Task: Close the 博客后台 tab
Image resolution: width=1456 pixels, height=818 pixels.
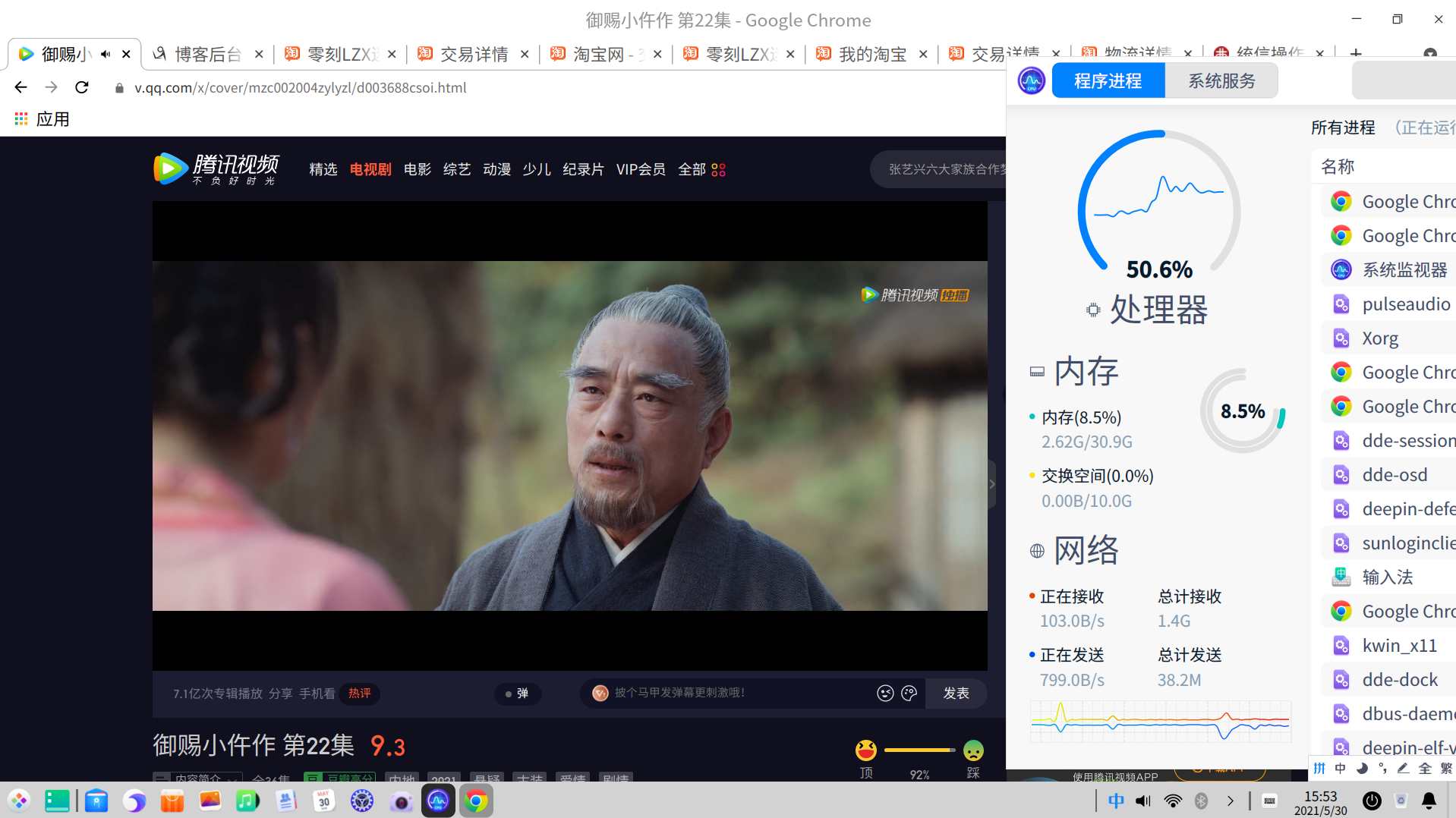Action: 259,54
